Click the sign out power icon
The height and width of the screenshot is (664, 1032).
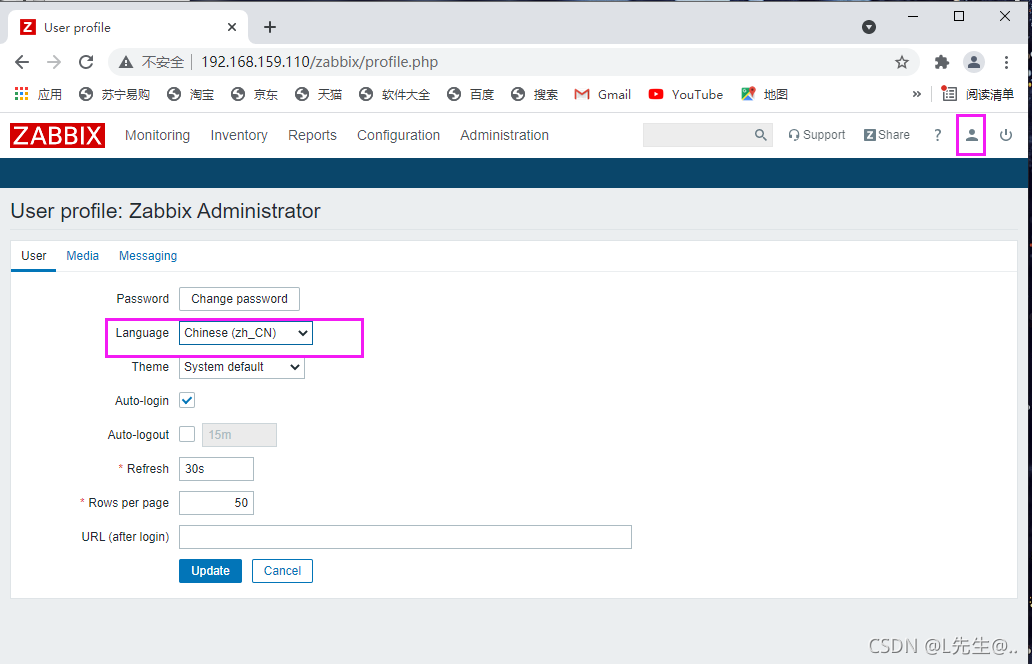coord(1006,135)
